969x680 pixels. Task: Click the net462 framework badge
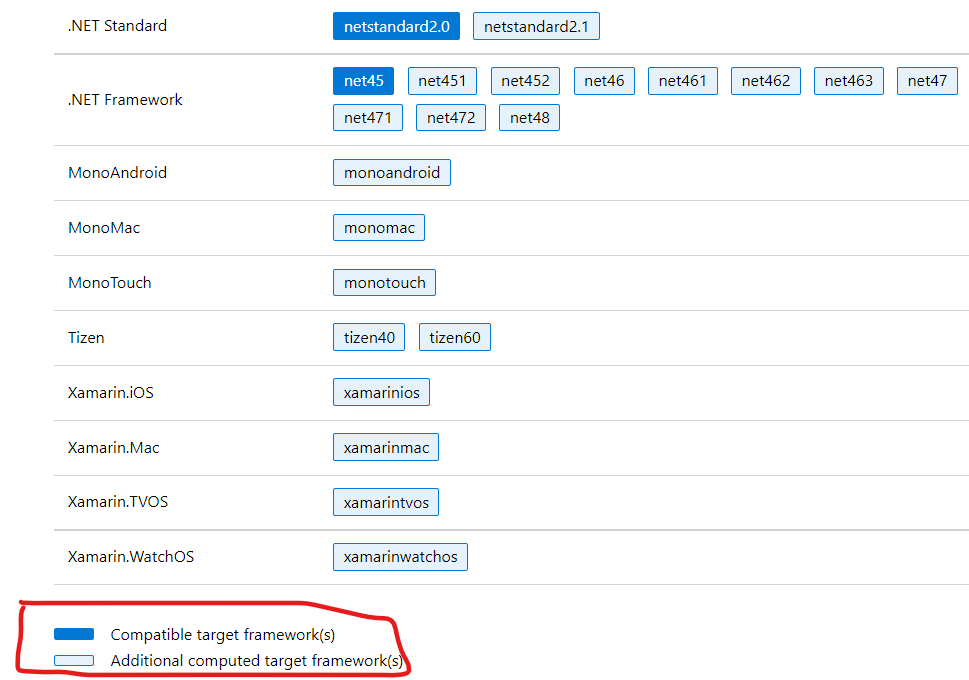[765, 80]
